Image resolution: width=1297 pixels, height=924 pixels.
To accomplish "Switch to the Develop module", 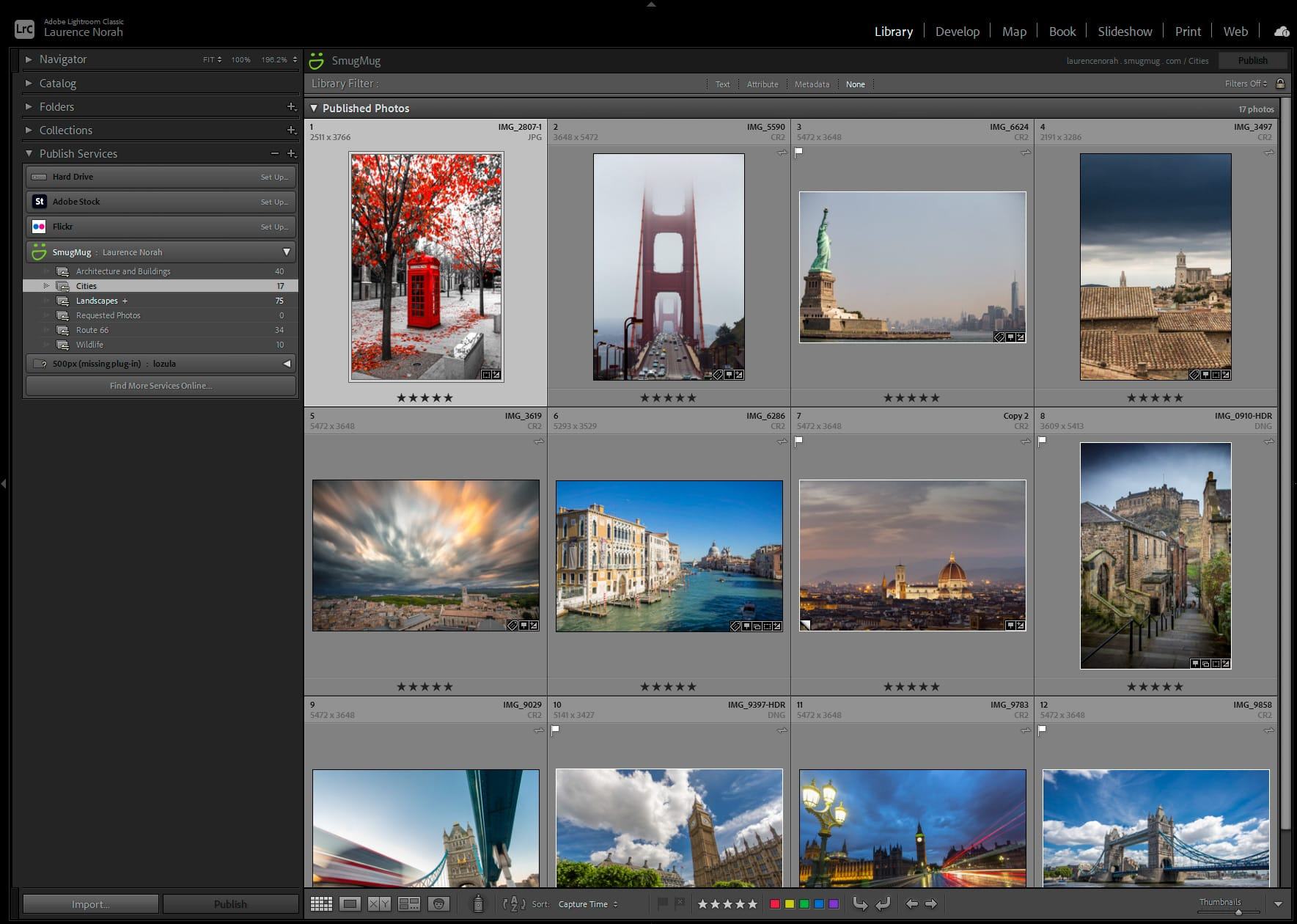I will click(957, 31).
